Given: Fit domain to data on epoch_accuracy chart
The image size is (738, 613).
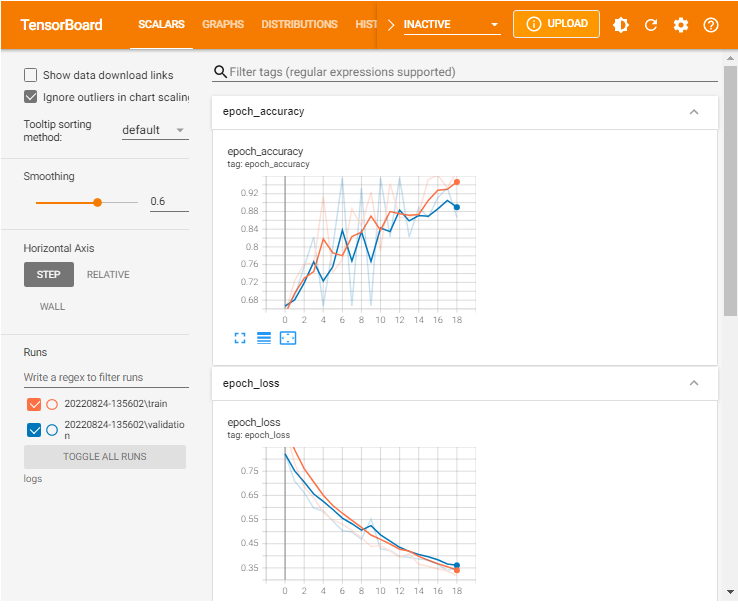Looking at the screenshot, I should tap(288, 338).
